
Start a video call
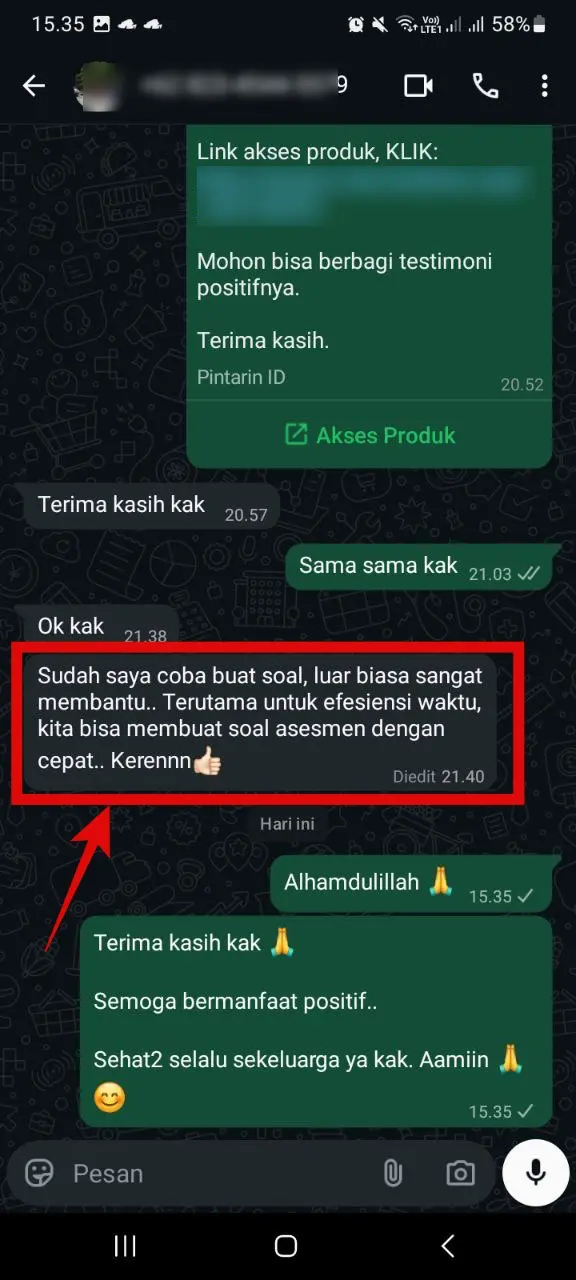tap(418, 86)
